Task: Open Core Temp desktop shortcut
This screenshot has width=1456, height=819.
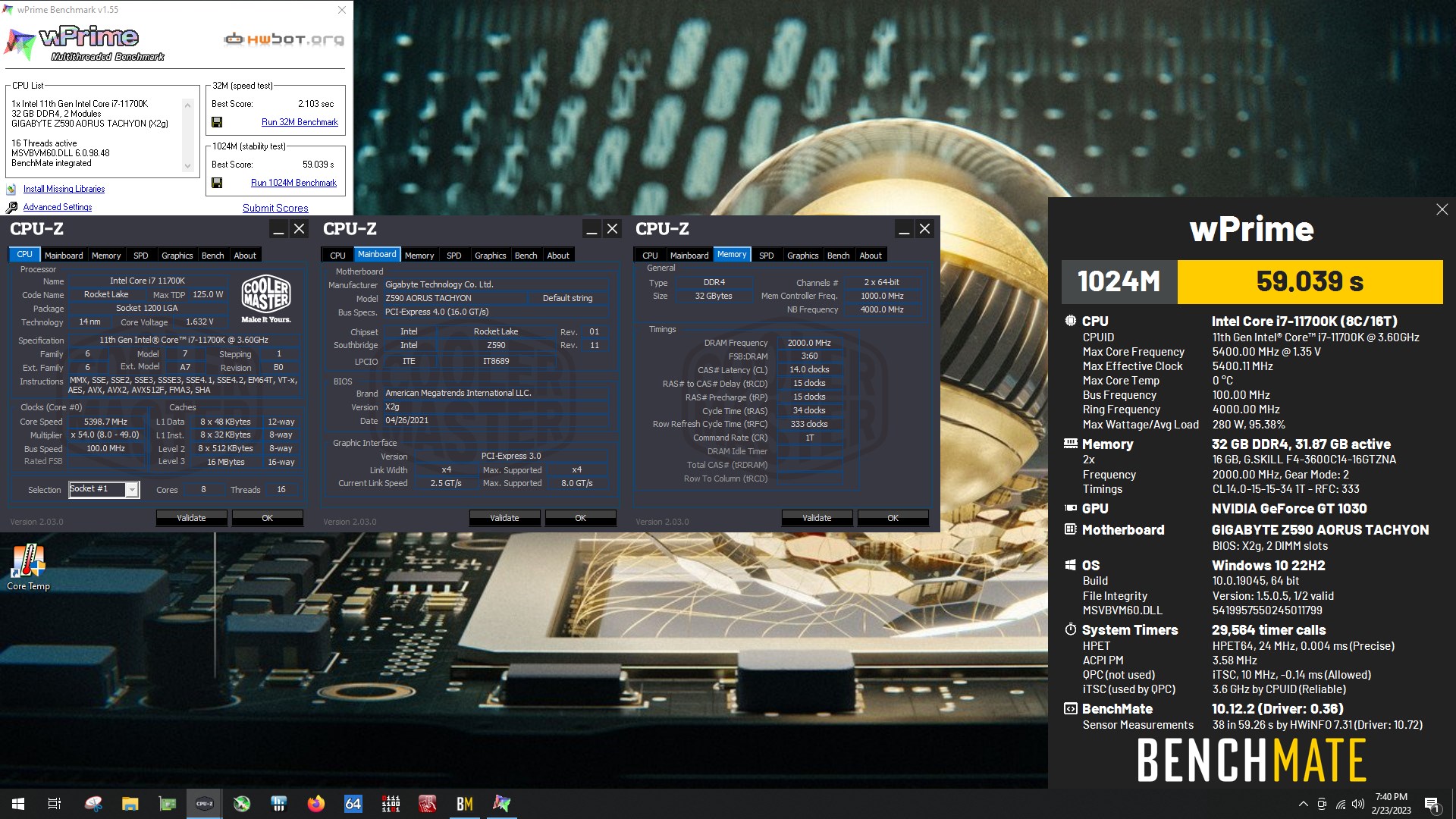Action: click(28, 567)
